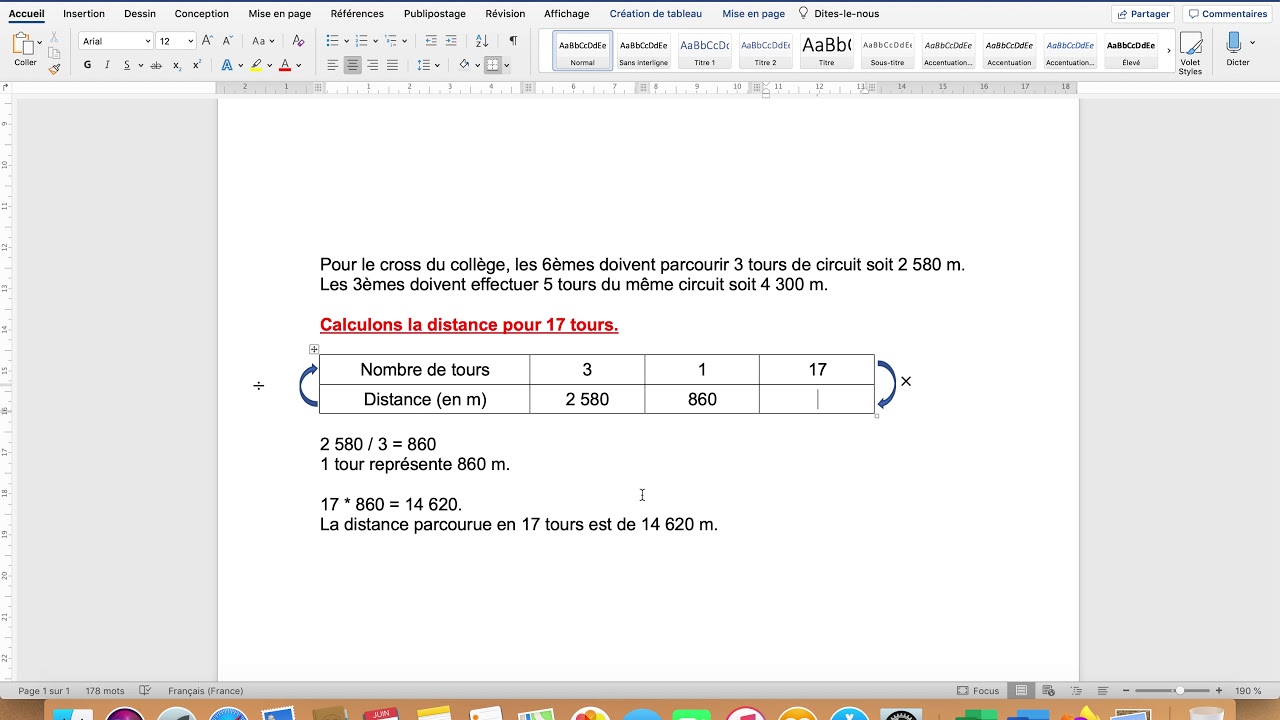Open the numbered list dropdown arrow
1280x720 pixels.
[x=375, y=41]
